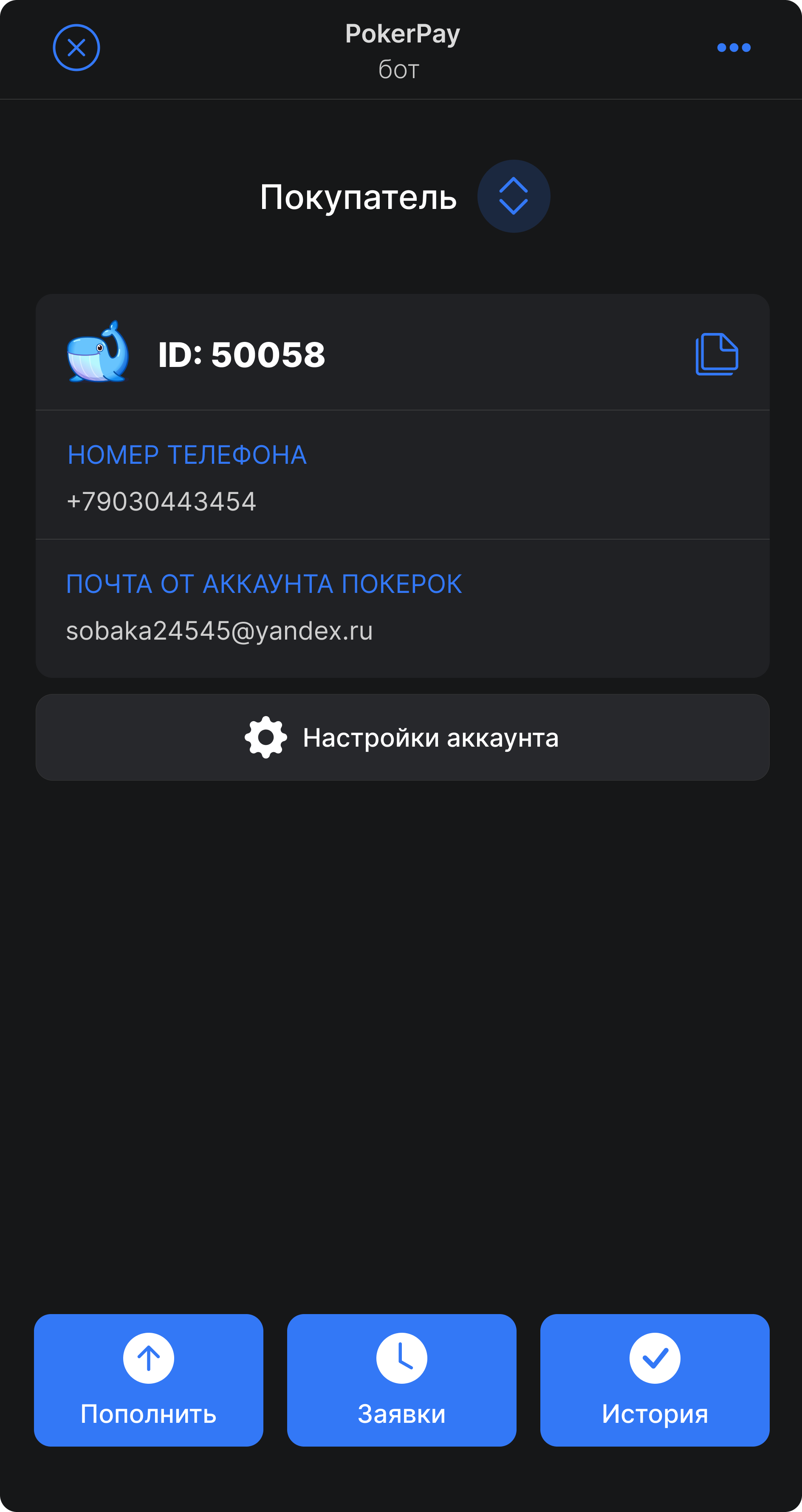Click the clock icon for requests
The height and width of the screenshot is (1512, 802).
tap(401, 1358)
